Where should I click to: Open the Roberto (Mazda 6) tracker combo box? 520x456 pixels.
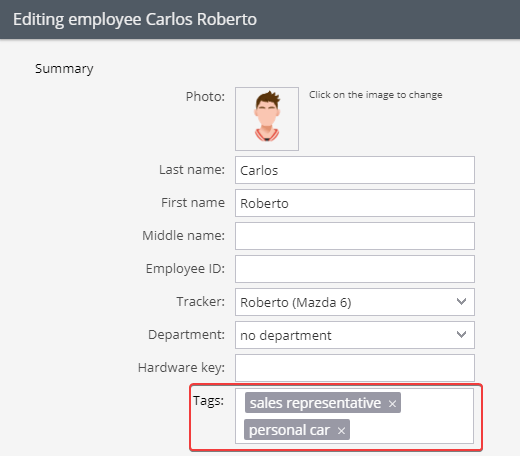(x=355, y=302)
